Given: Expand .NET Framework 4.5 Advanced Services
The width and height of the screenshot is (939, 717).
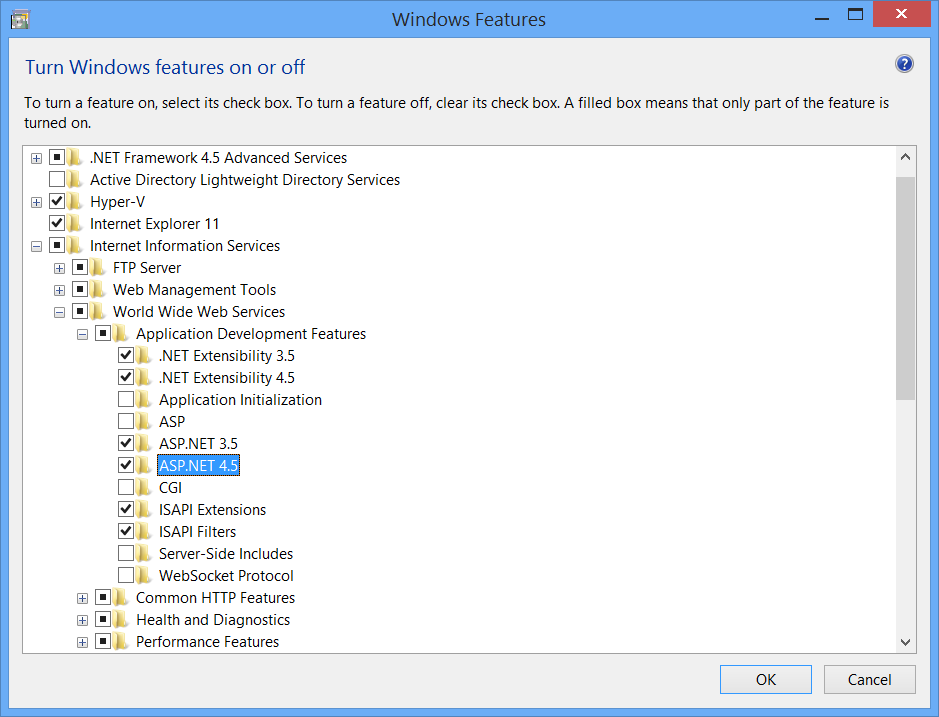Looking at the screenshot, I should [x=37, y=159].
